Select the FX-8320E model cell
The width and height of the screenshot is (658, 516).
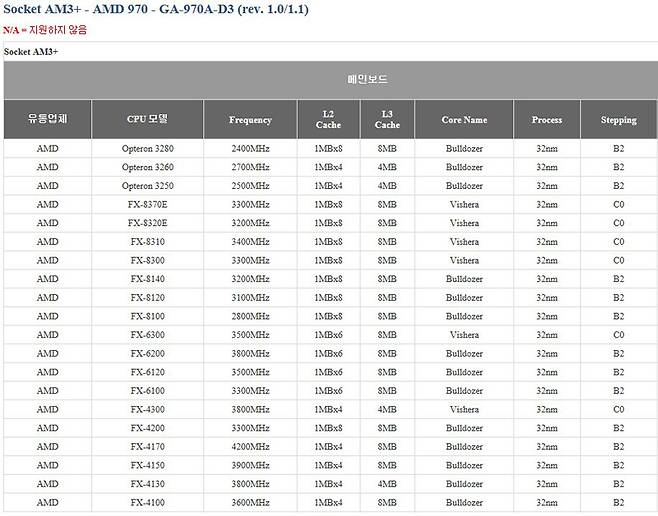(x=148, y=223)
